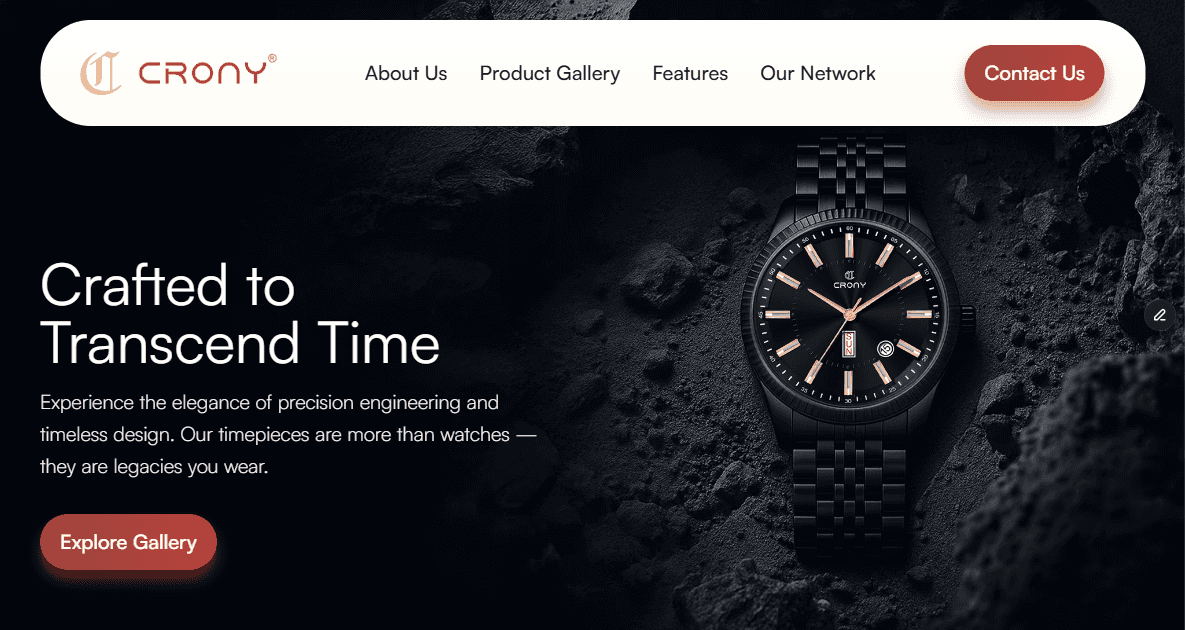This screenshot has width=1185, height=630.
Task: Click the CRONY wordmark in the header
Action: (x=203, y=73)
